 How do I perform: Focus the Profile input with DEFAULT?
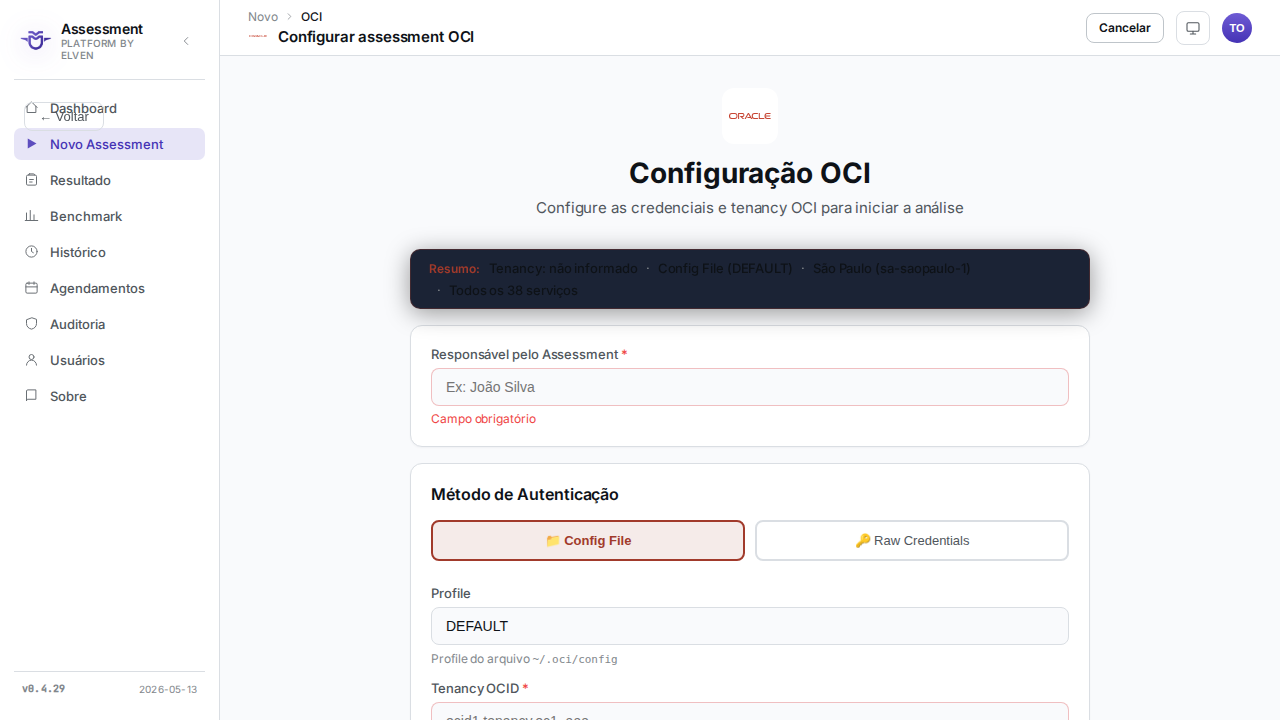750,626
